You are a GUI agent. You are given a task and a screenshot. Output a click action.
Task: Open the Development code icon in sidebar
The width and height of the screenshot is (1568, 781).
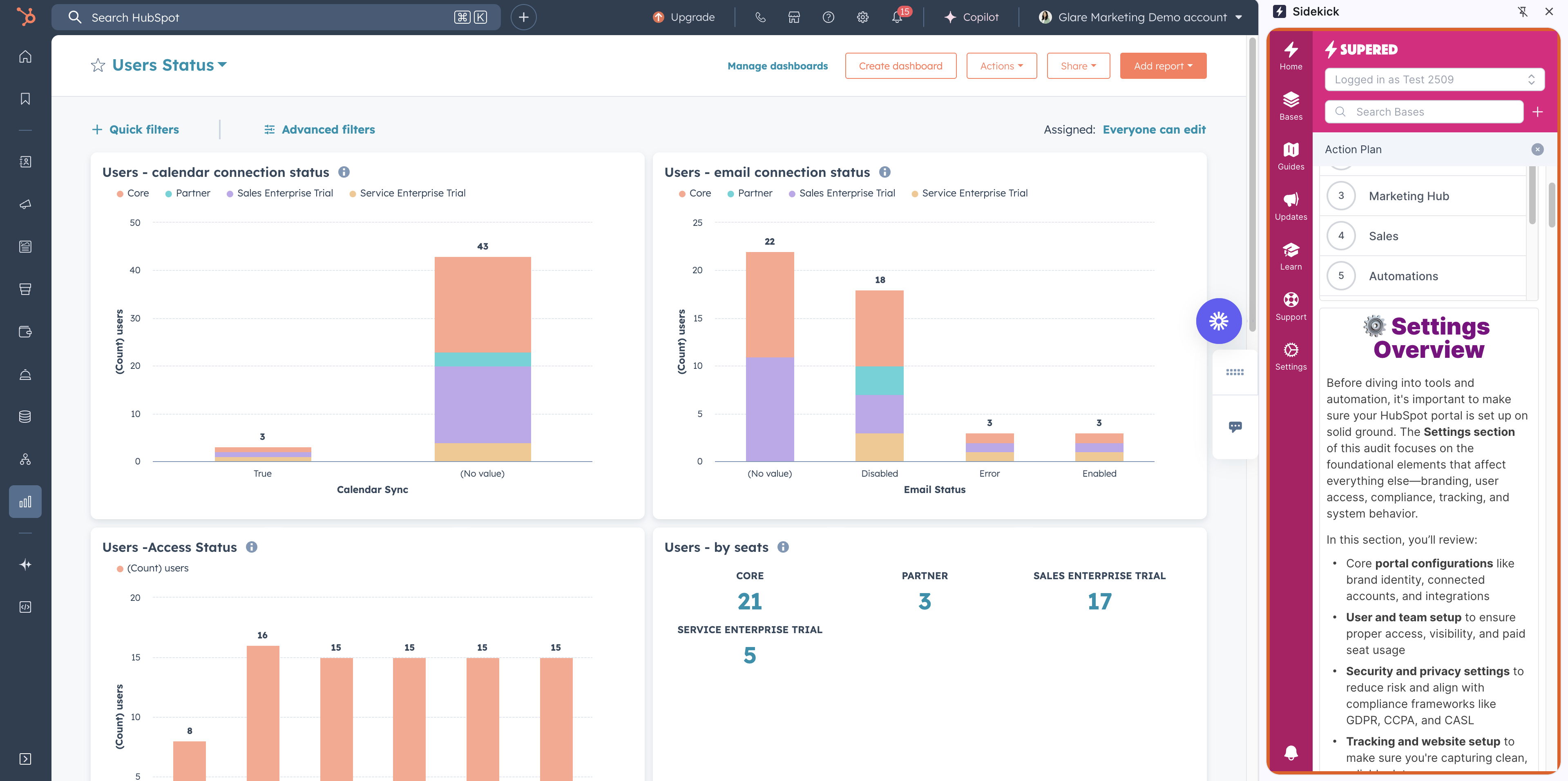[25, 607]
